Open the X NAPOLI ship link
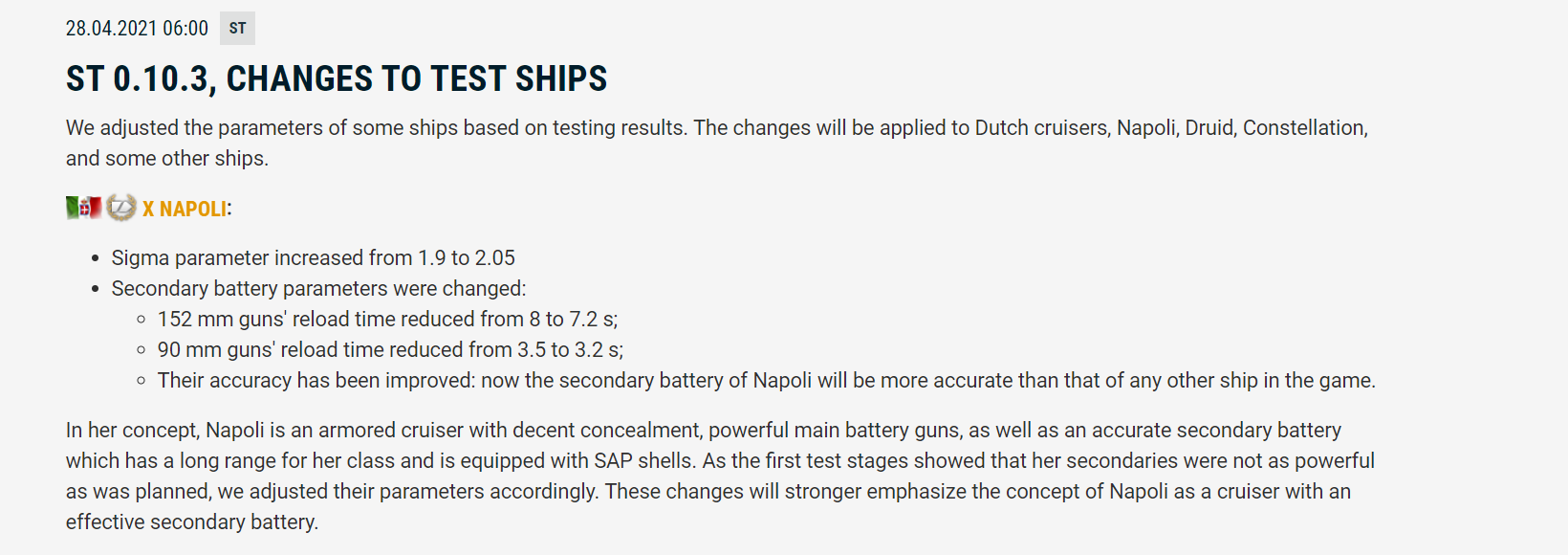This screenshot has width=1568, height=555. point(185,209)
